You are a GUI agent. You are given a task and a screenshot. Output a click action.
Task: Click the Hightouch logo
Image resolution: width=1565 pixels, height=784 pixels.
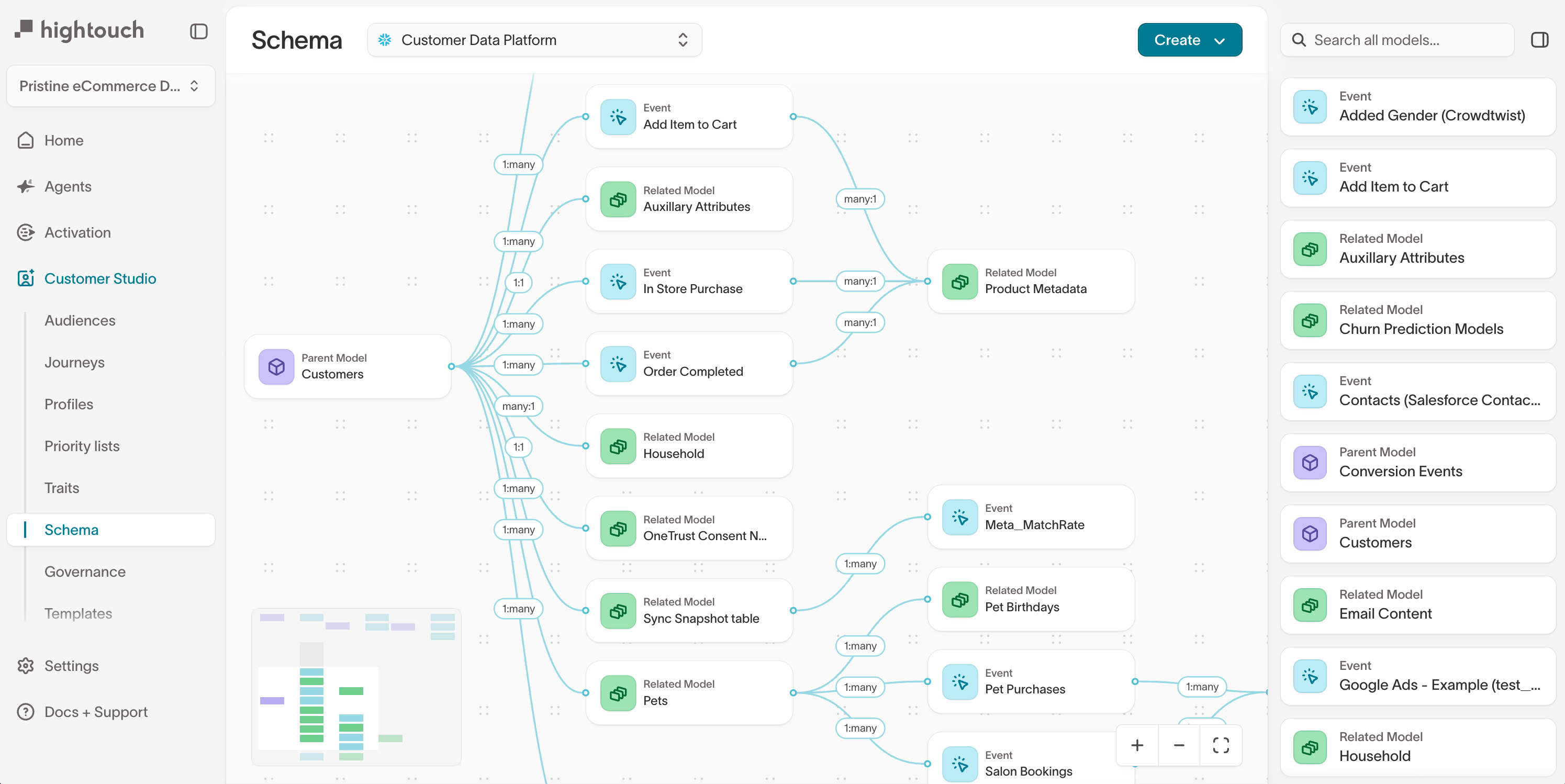point(80,30)
